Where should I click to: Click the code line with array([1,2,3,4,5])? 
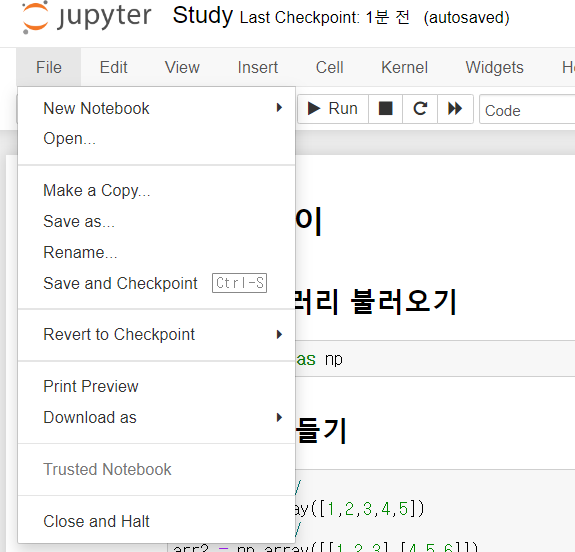359,509
